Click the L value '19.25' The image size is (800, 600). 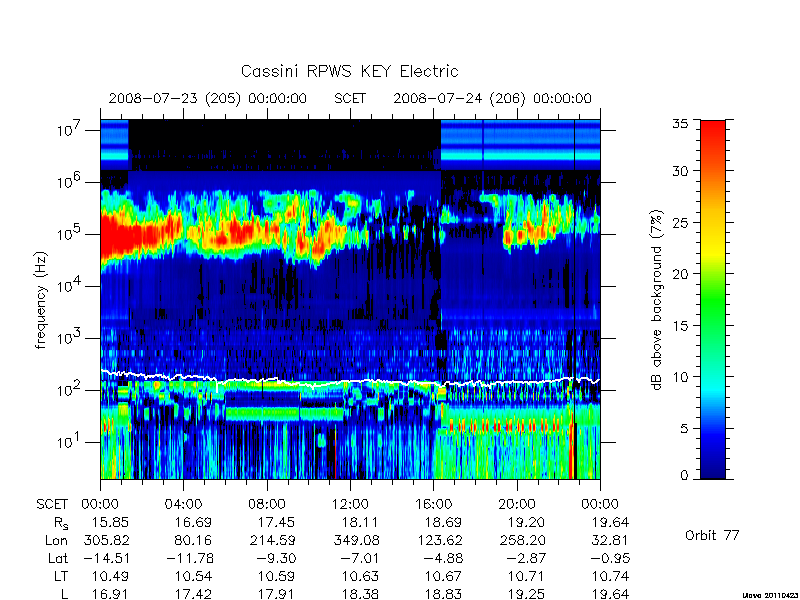(526, 594)
